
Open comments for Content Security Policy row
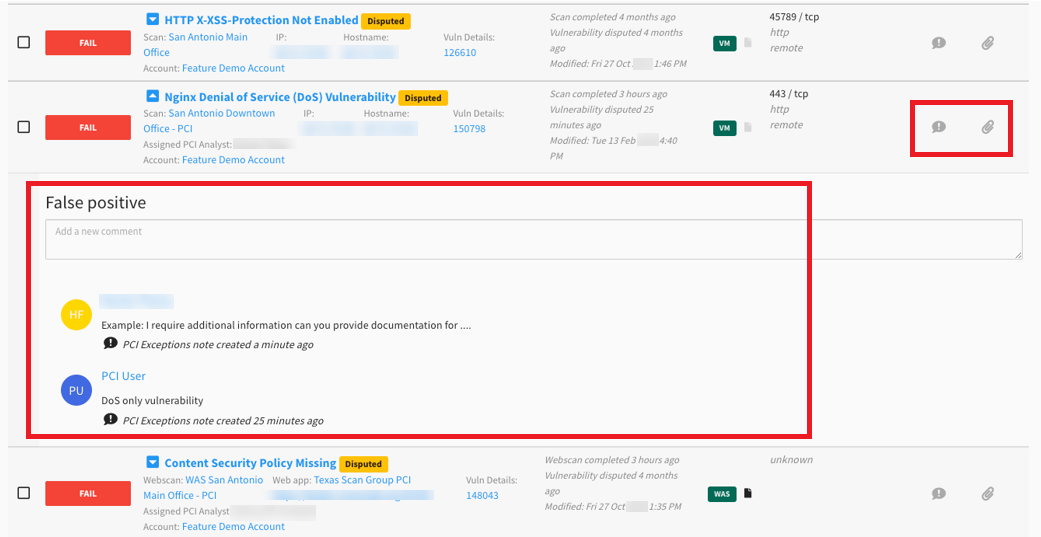[938, 493]
